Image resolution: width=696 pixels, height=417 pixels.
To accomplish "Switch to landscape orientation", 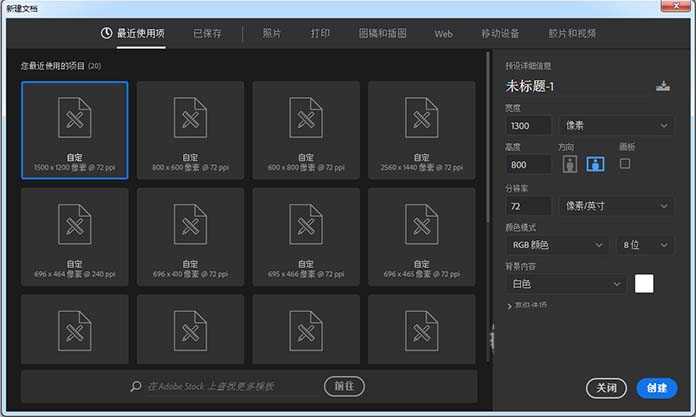I will coord(595,164).
